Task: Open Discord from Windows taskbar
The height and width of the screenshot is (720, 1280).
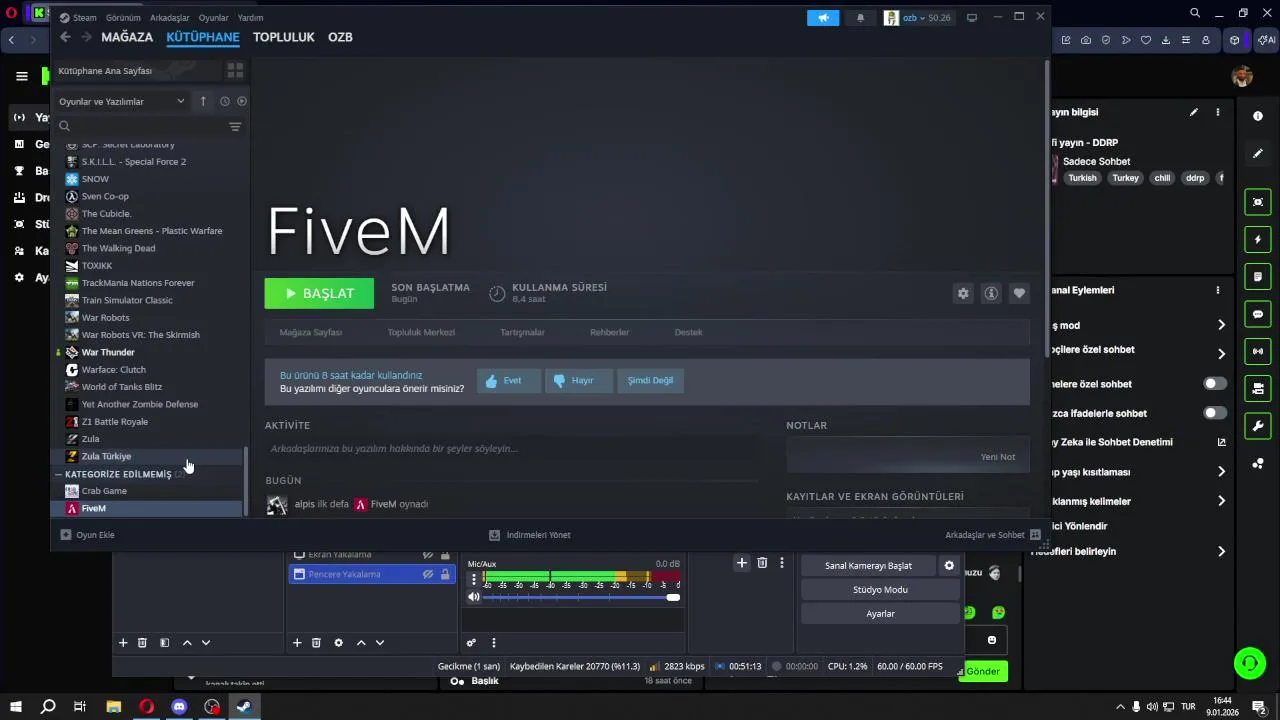Action: [x=180, y=707]
